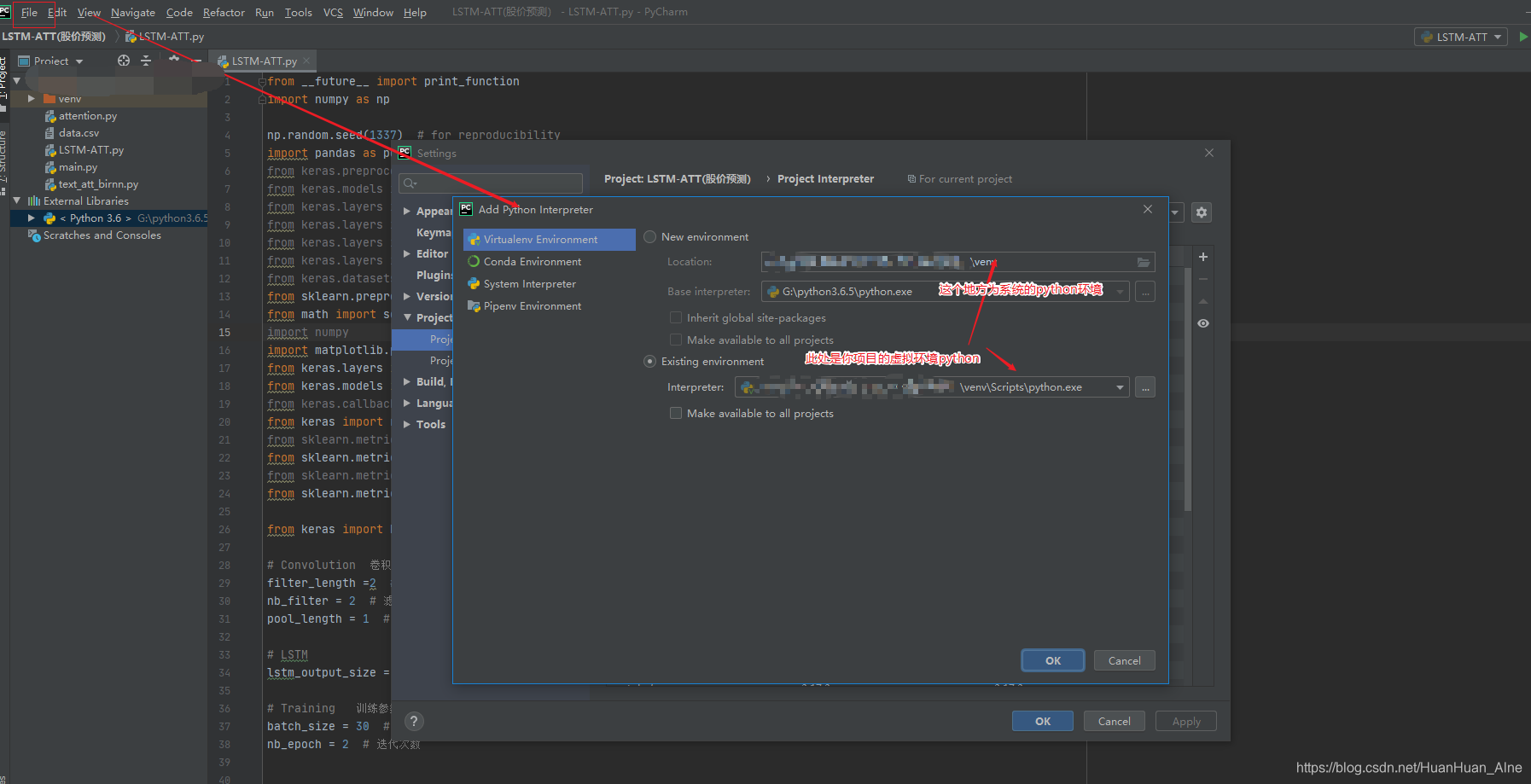
Task: Select Virtualenv Environment option
Action: (x=550, y=240)
